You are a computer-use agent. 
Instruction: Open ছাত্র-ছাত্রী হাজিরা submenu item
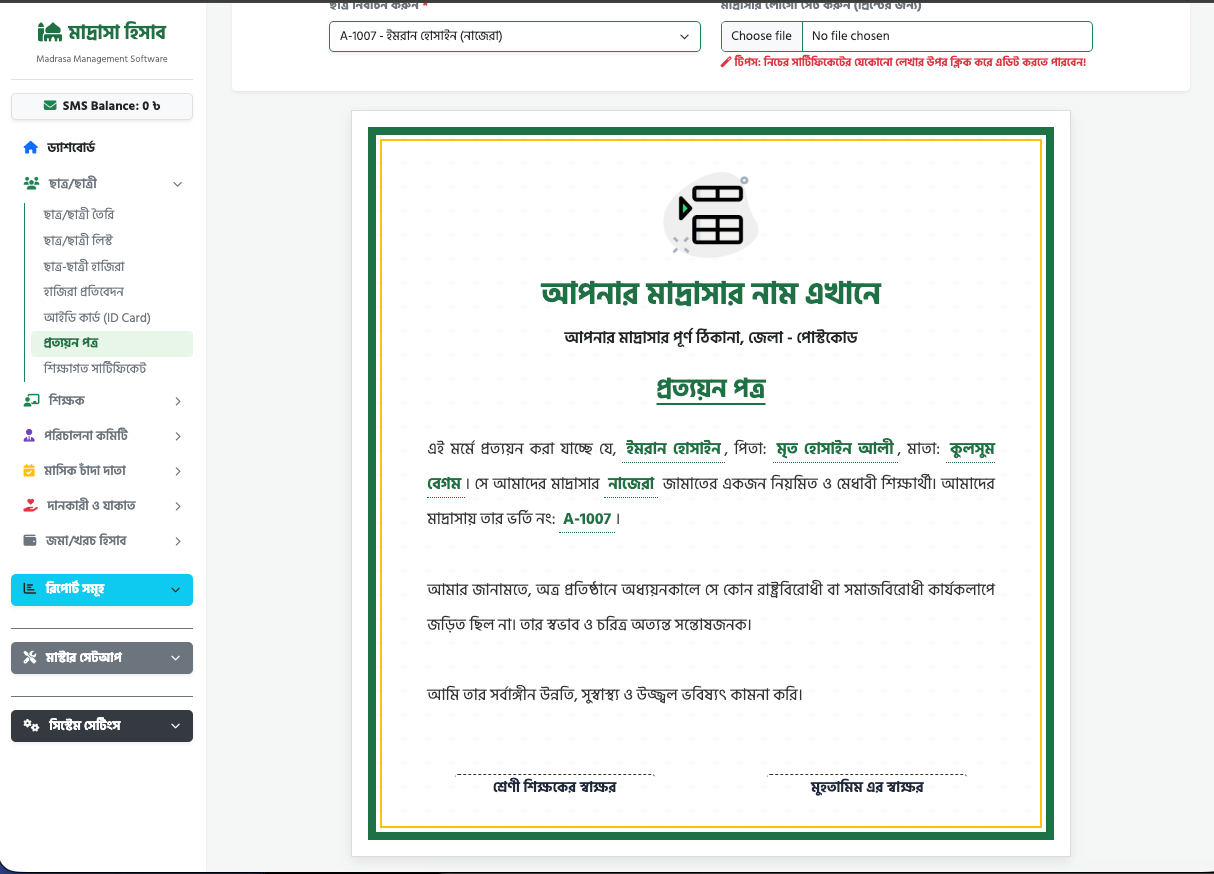pyautogui.click(x=83, y=266)
